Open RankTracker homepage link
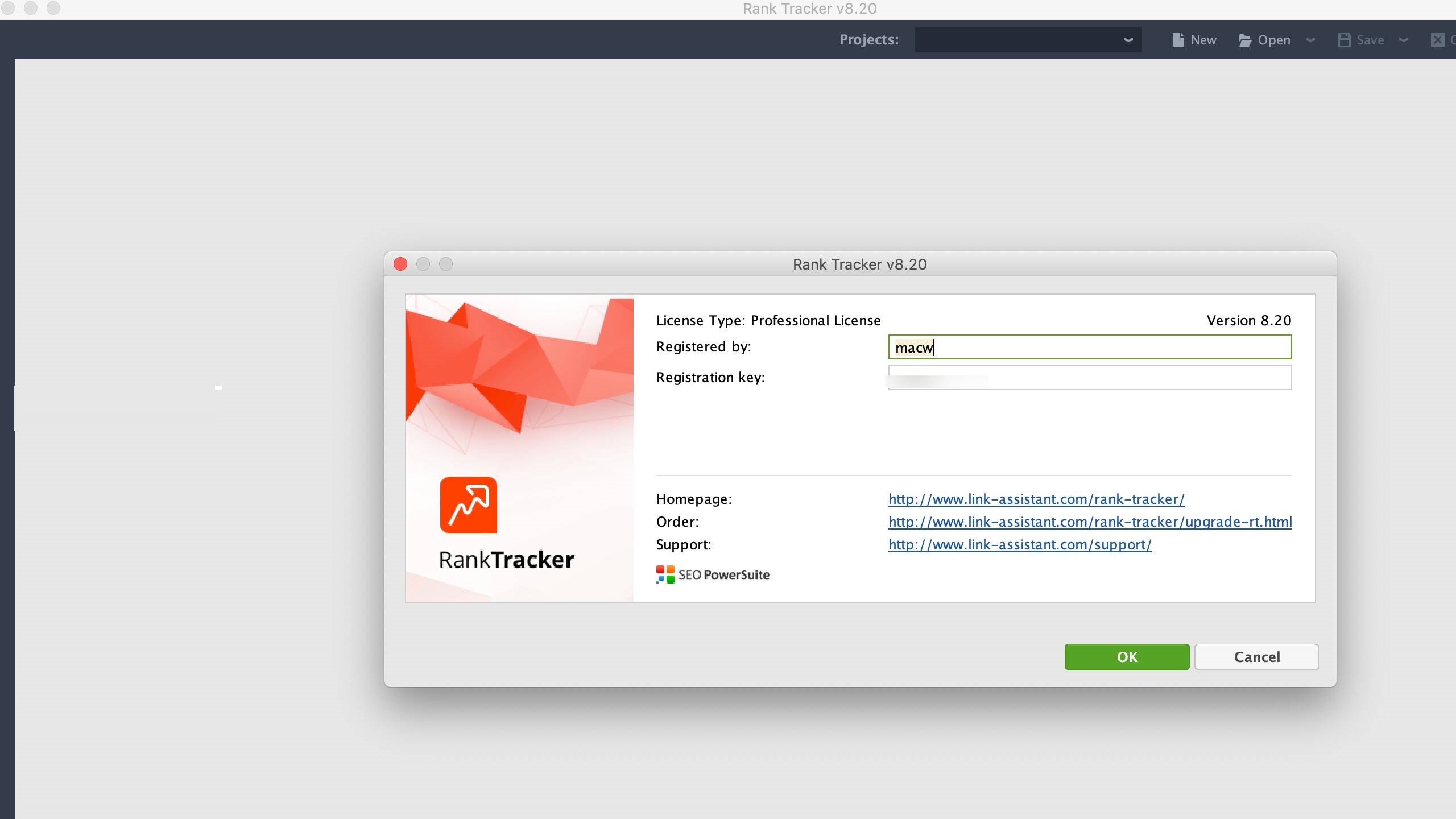 (1036, 498)
